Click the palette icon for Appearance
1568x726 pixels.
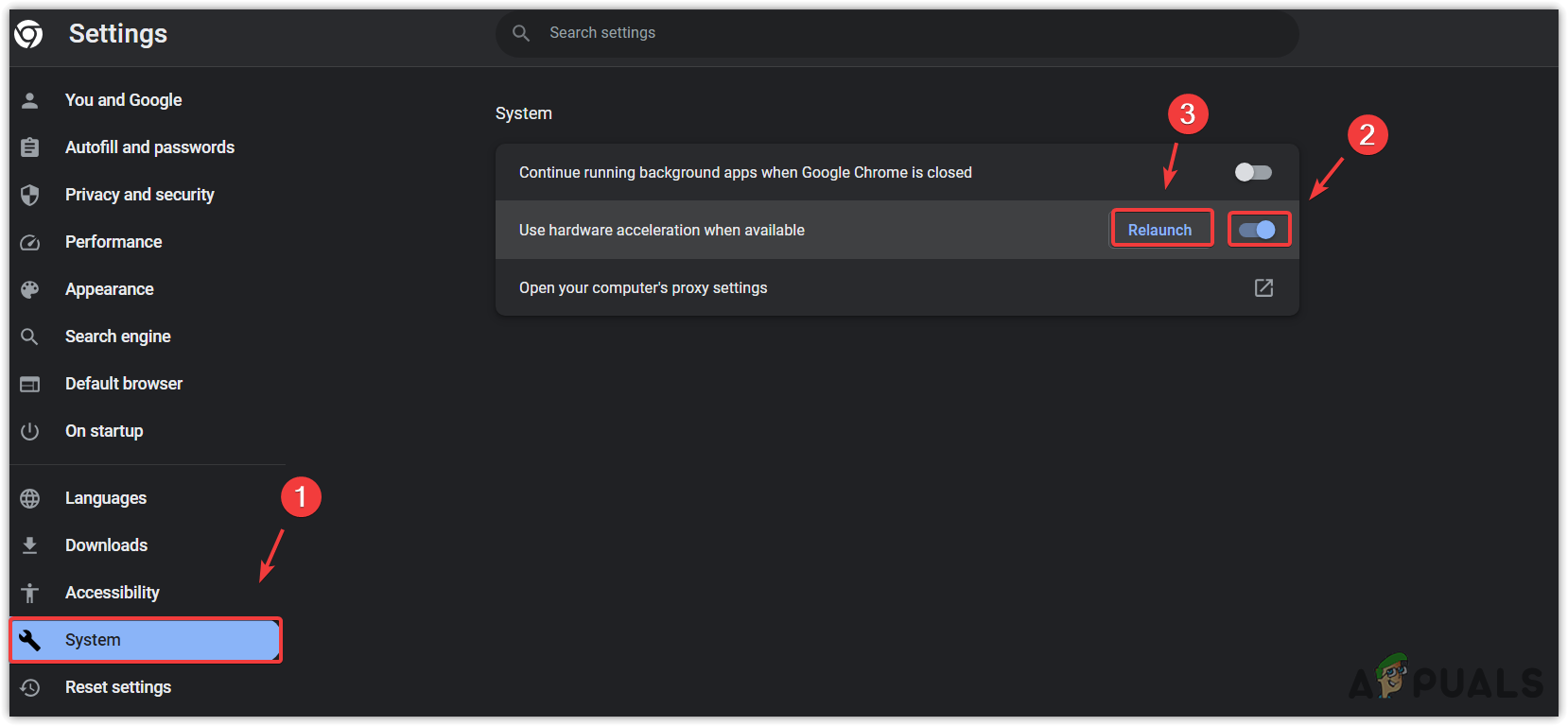click(30, 289)
